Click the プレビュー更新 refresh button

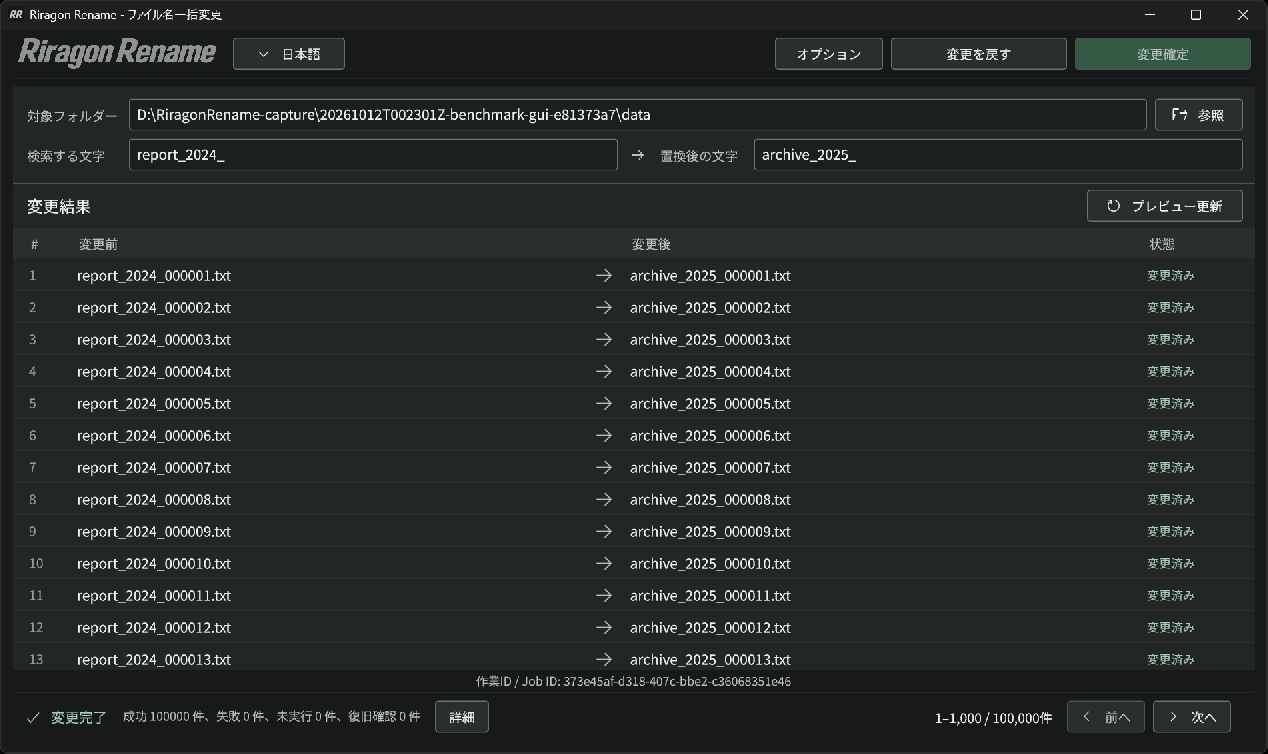[1164, 206]
